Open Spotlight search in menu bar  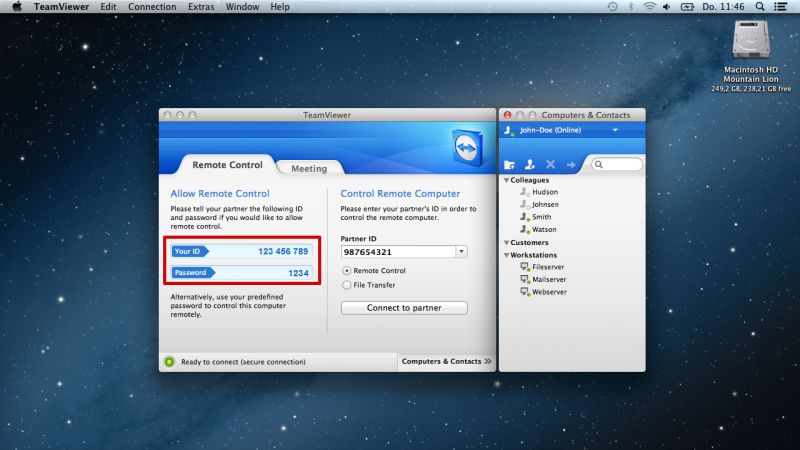click(760, 7)
